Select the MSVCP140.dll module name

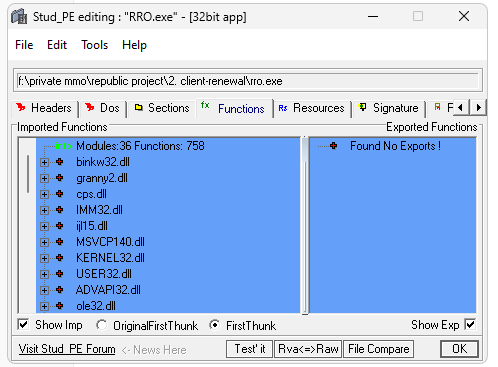(x=110, y=242)
